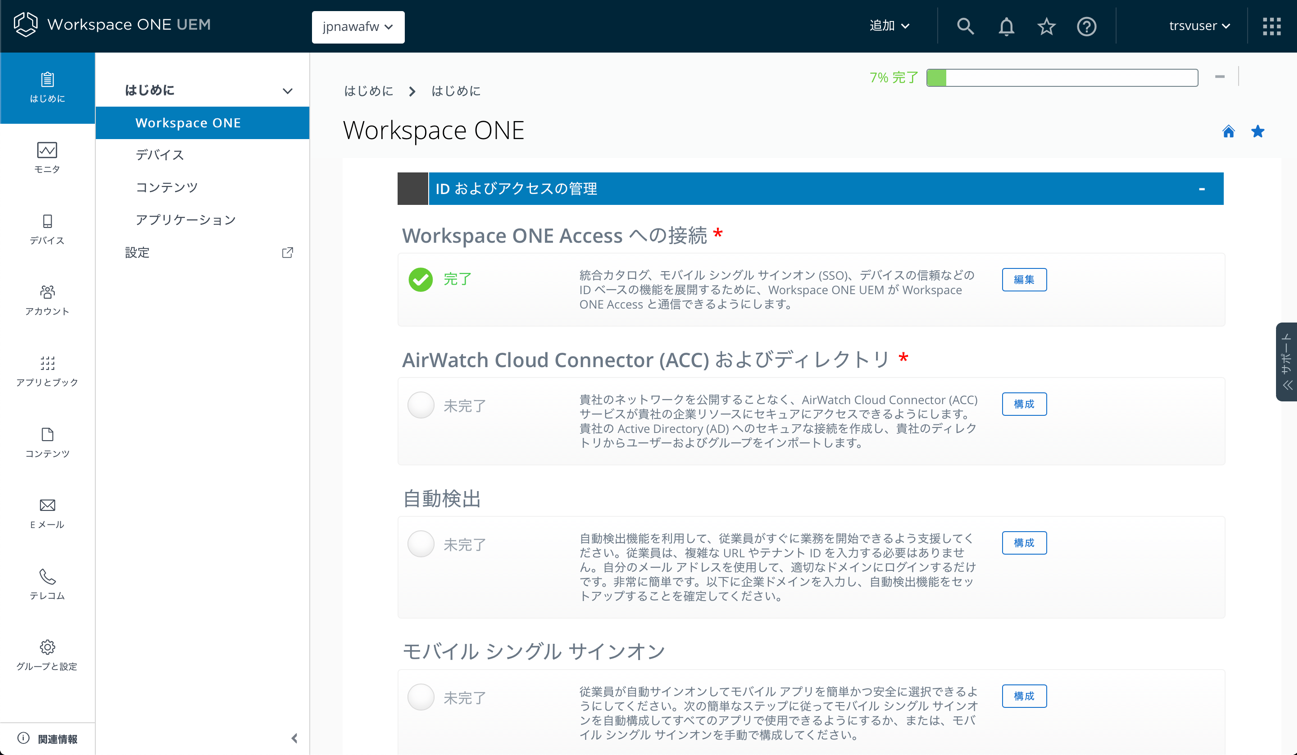Click the second はじめに breadcrumb
The image size is (1297, 755).
point(456,91)
